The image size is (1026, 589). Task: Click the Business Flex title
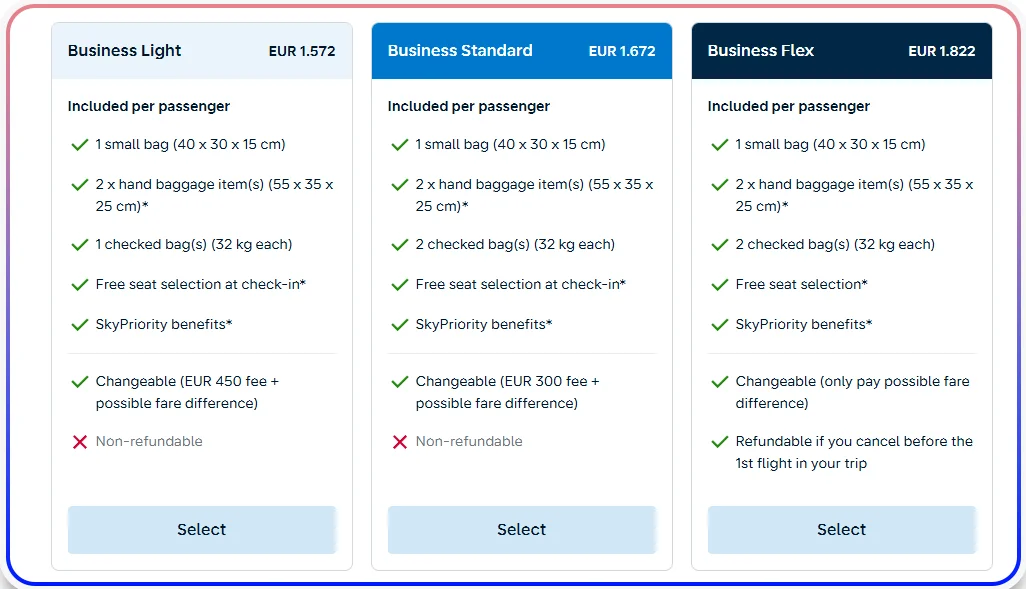pyautogui.click(x=761, y=50)
